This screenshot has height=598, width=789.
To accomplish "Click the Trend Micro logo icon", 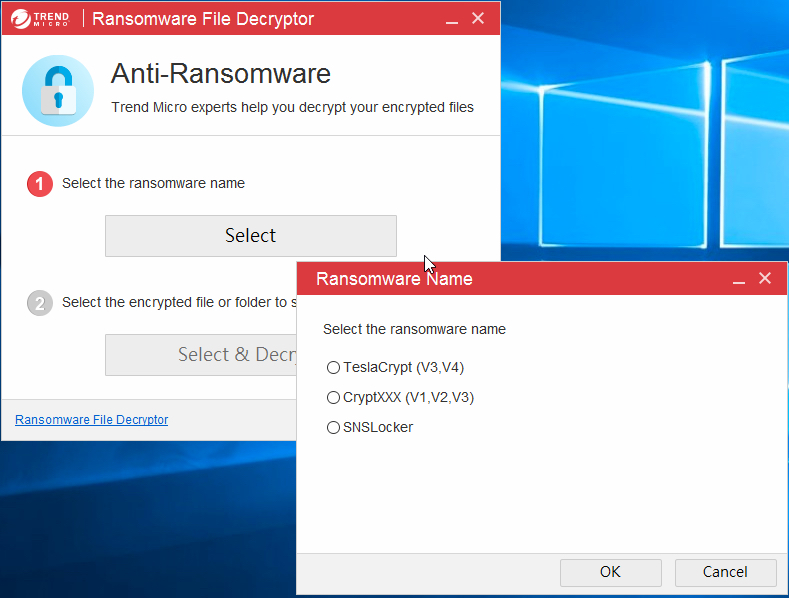I will (40, 19).
